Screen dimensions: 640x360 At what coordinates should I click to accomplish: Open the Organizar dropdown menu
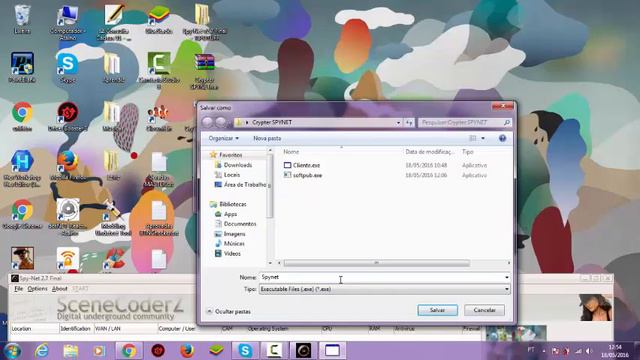pos(223,138)
